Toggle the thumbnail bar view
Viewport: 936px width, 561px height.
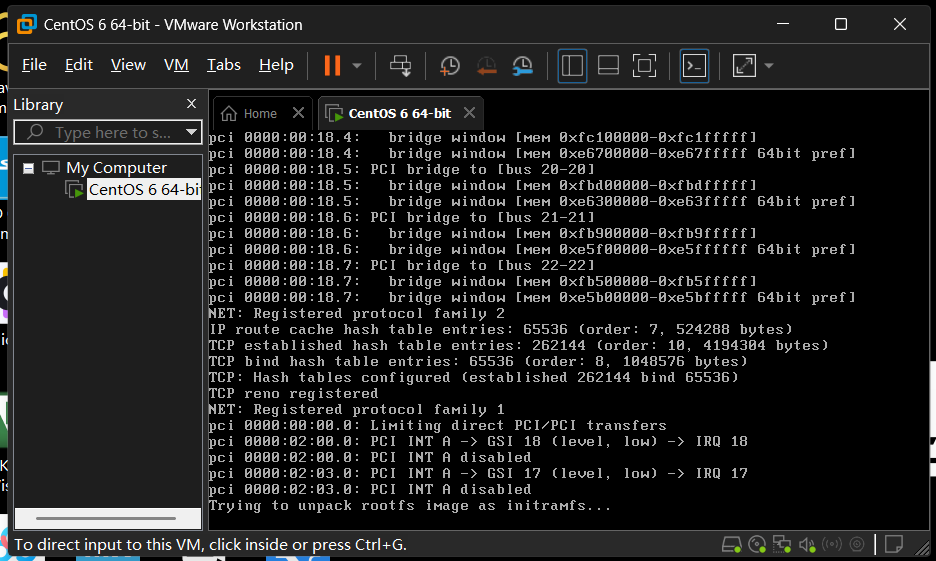608,66
